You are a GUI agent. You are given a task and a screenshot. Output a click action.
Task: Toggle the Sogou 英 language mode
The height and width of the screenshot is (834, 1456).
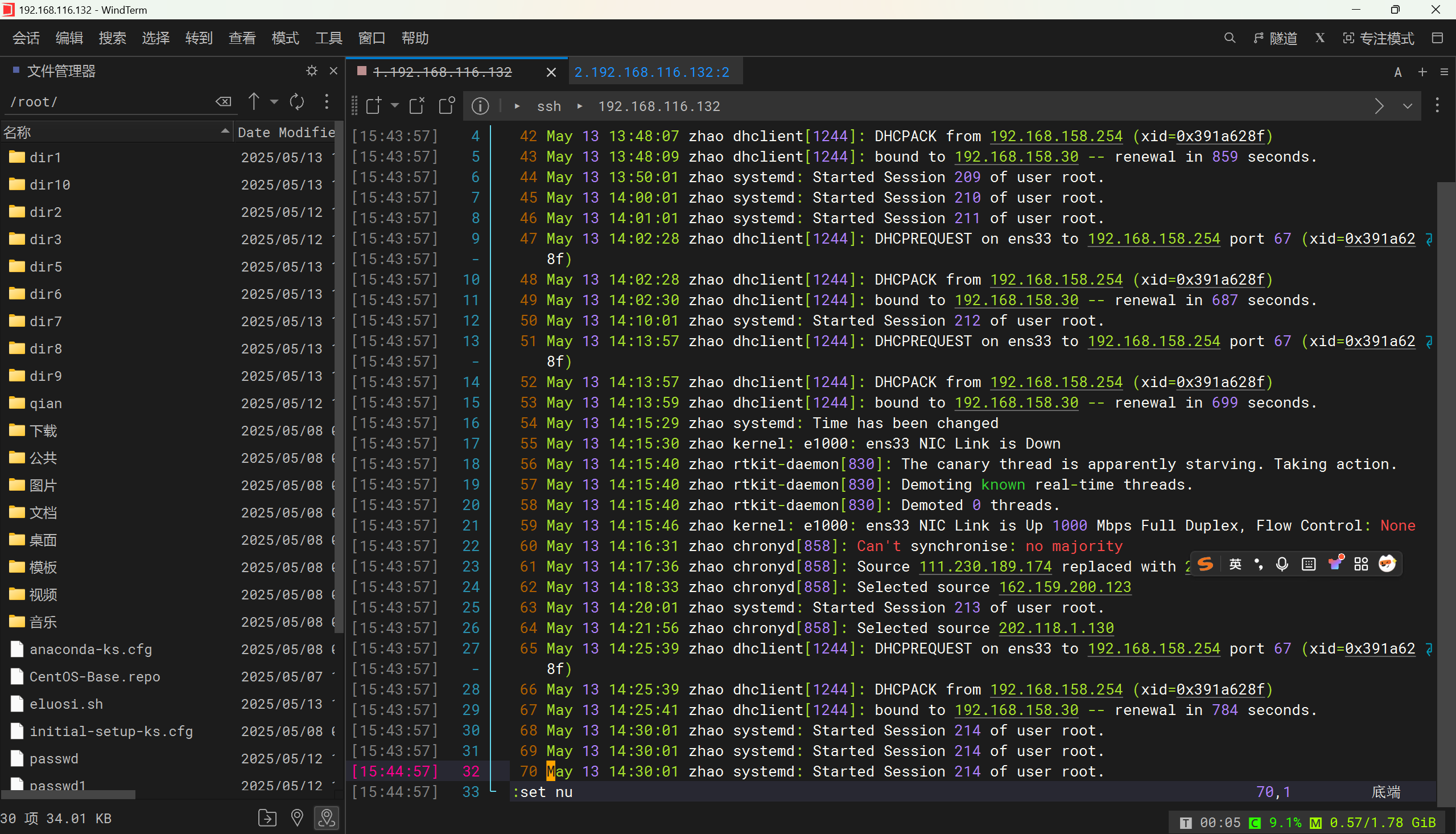click(1235, 564)
